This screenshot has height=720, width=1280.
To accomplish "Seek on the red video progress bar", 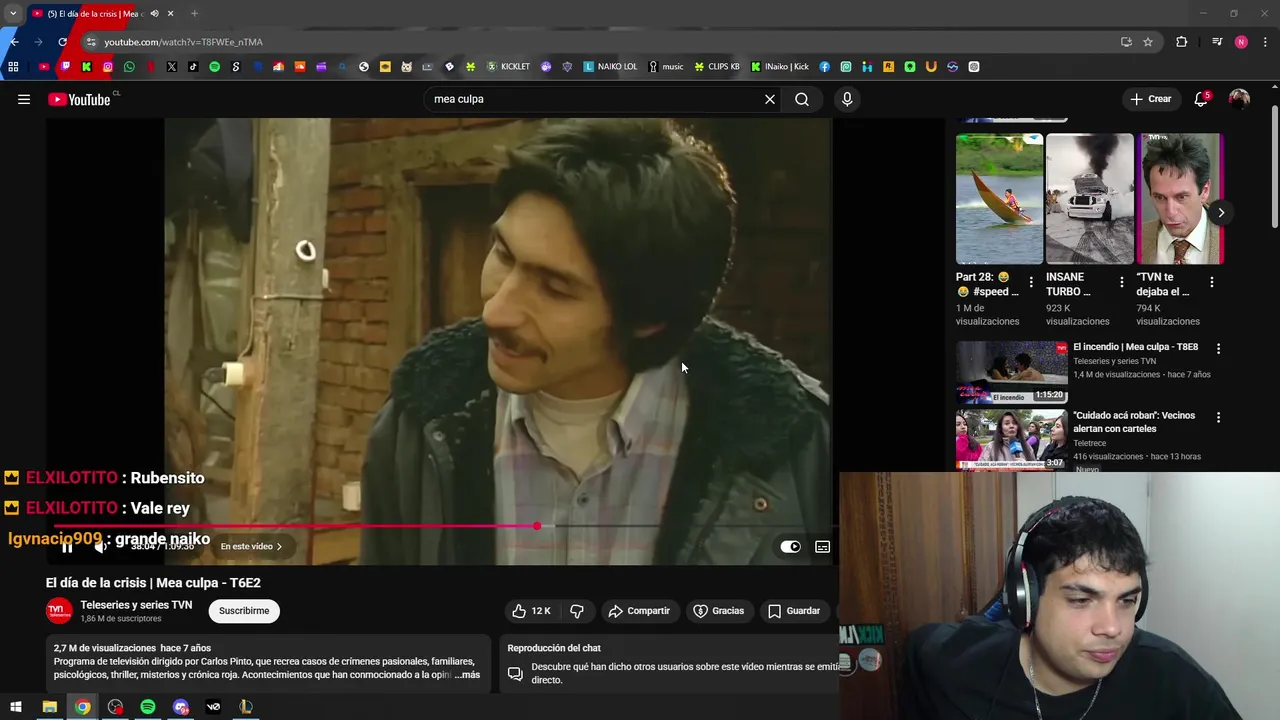I will (443, 525).
